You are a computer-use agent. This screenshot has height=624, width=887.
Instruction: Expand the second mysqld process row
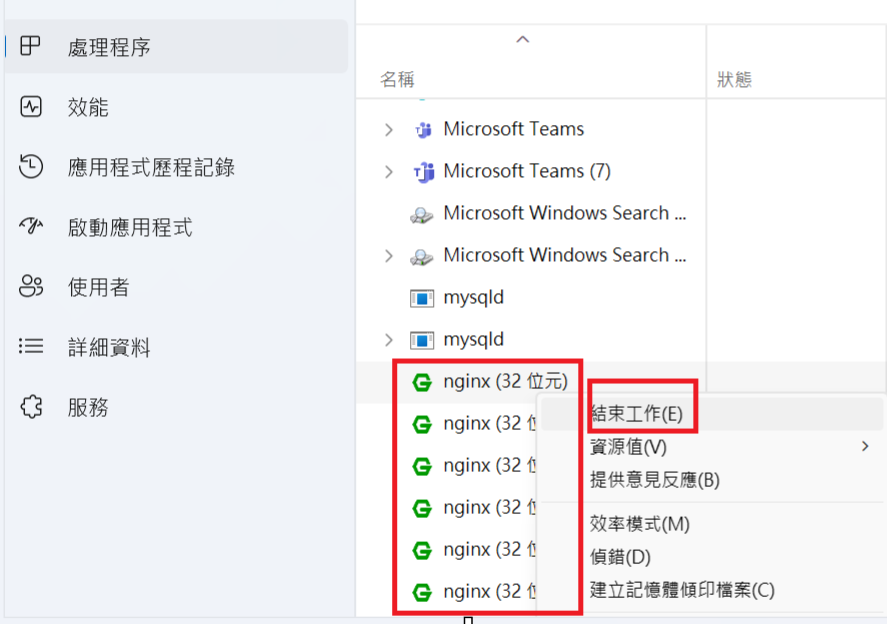[389, 339]
